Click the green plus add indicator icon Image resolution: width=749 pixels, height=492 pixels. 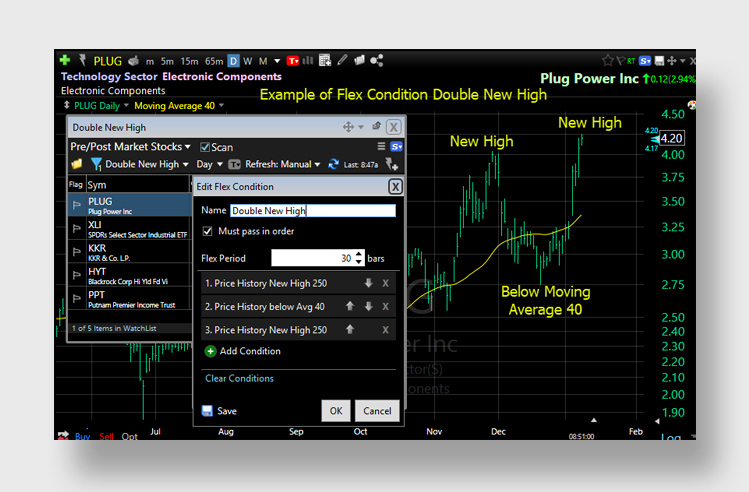coord(66,60)
